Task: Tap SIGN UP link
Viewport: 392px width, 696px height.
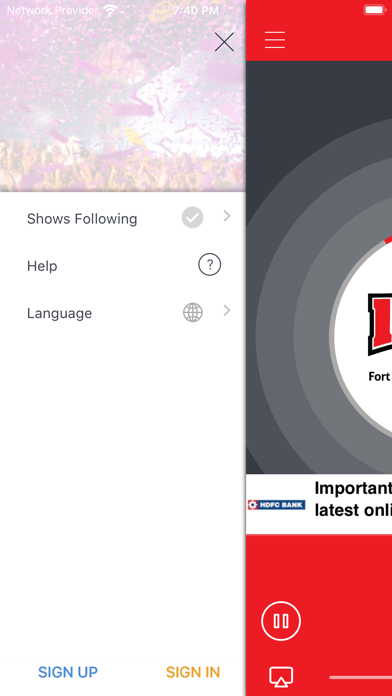Action: point(68,672)
